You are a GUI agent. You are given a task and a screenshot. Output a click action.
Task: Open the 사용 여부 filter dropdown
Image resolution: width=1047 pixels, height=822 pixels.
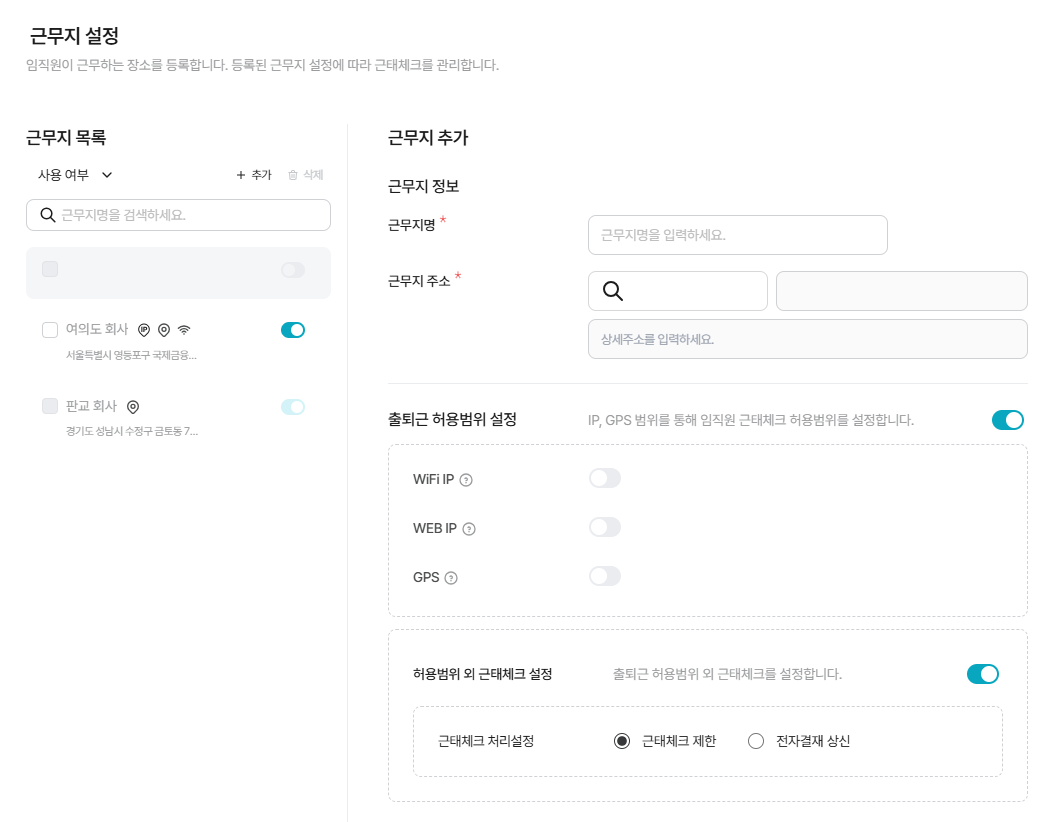click(x=75, y=175)
